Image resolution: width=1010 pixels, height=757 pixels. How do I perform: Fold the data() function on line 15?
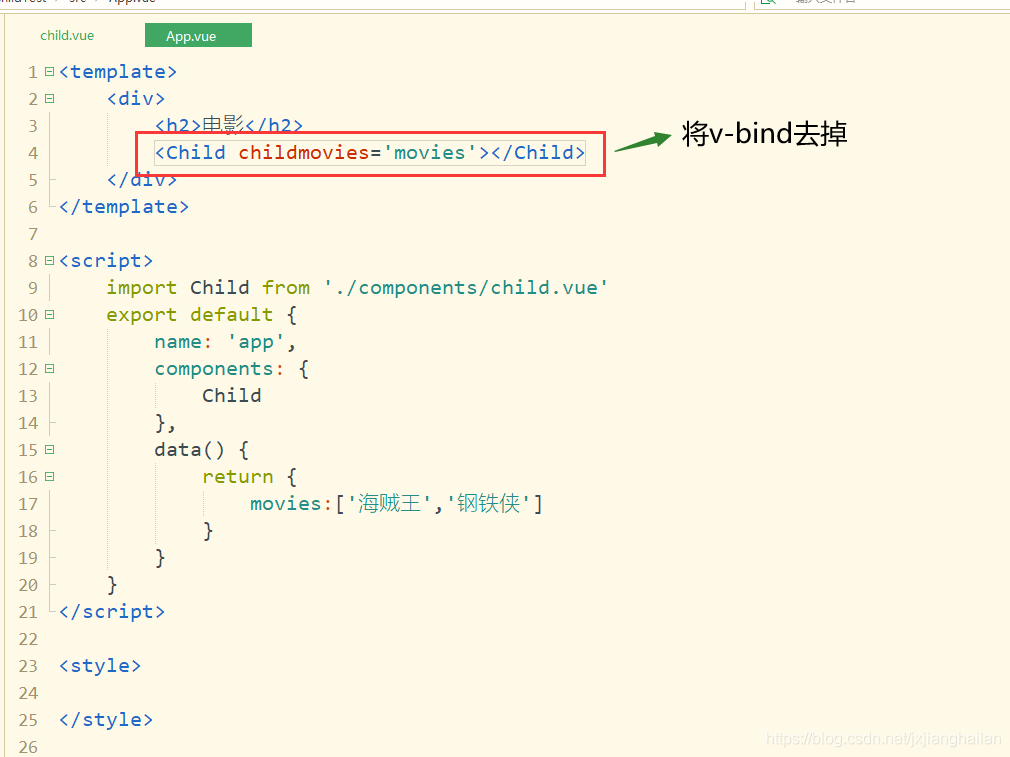(50, 450)
